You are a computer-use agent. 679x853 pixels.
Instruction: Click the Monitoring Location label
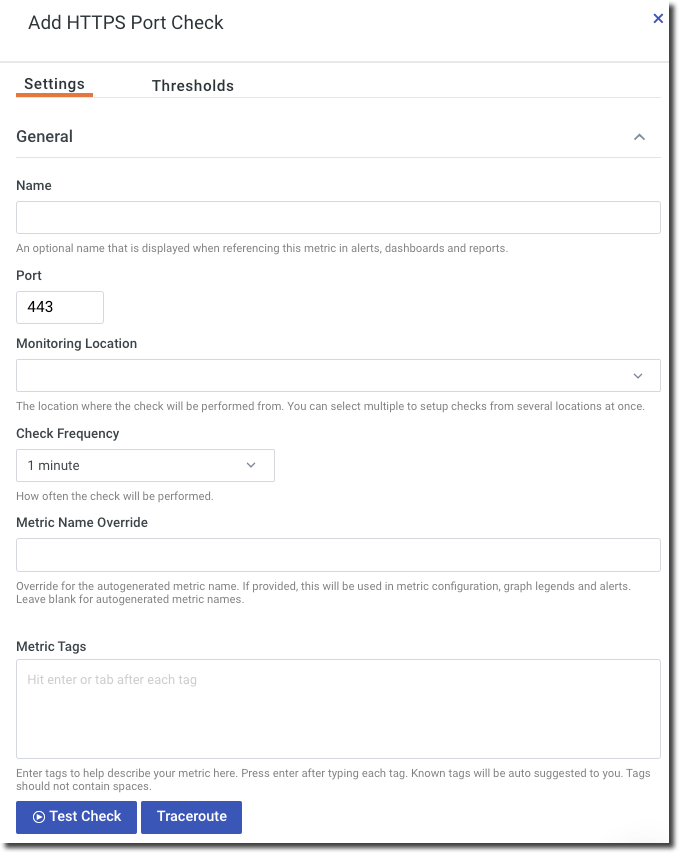[77, 344]
